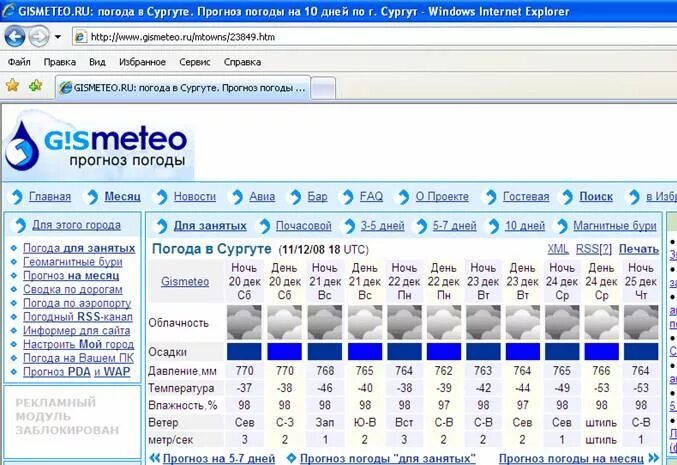Click precipitation swatch for День 21 дек
The image size is (677, 465).
pyautogui.click(x=365, y=351)
